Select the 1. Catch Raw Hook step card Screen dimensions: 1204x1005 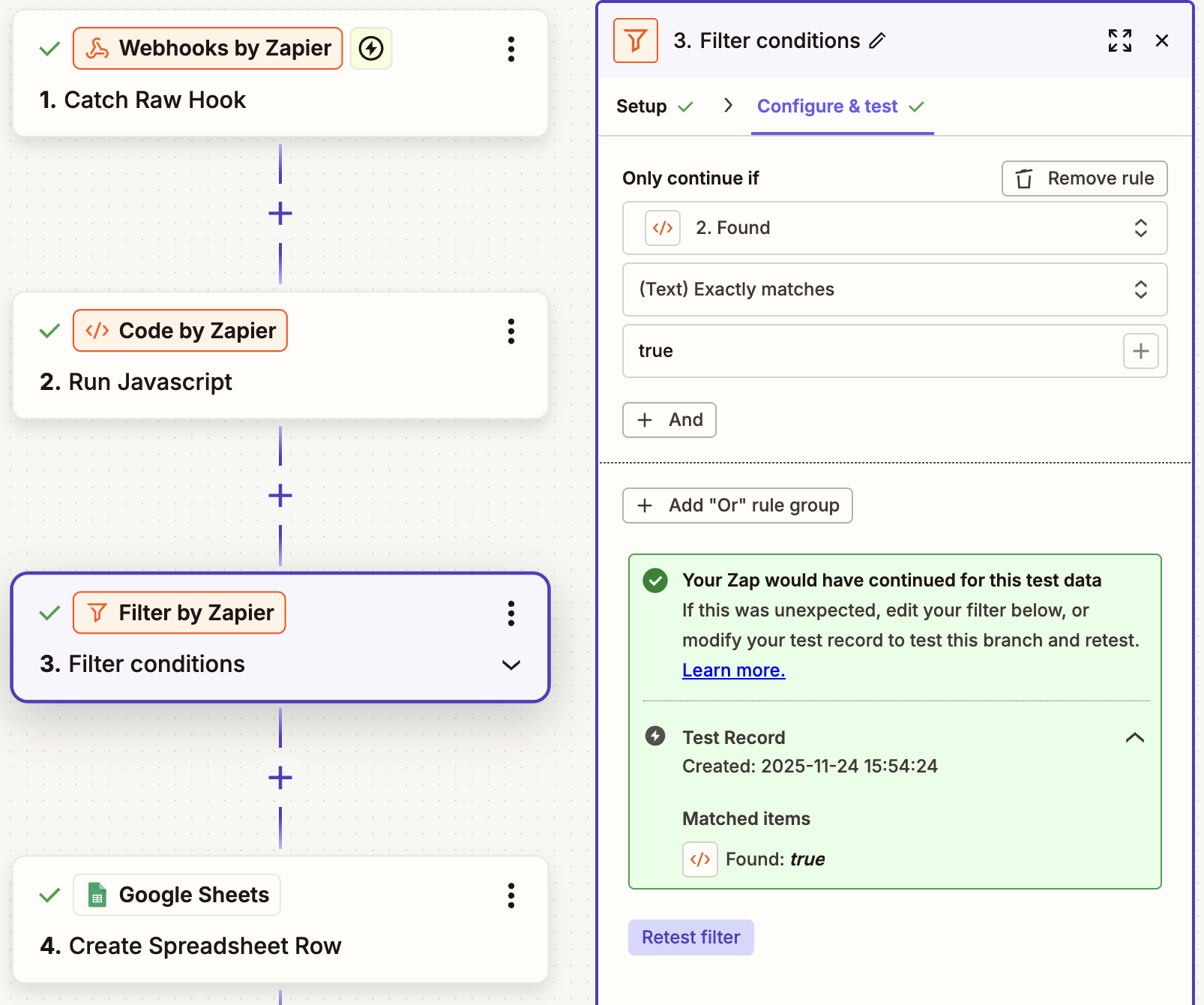click(x=280, y=73)
